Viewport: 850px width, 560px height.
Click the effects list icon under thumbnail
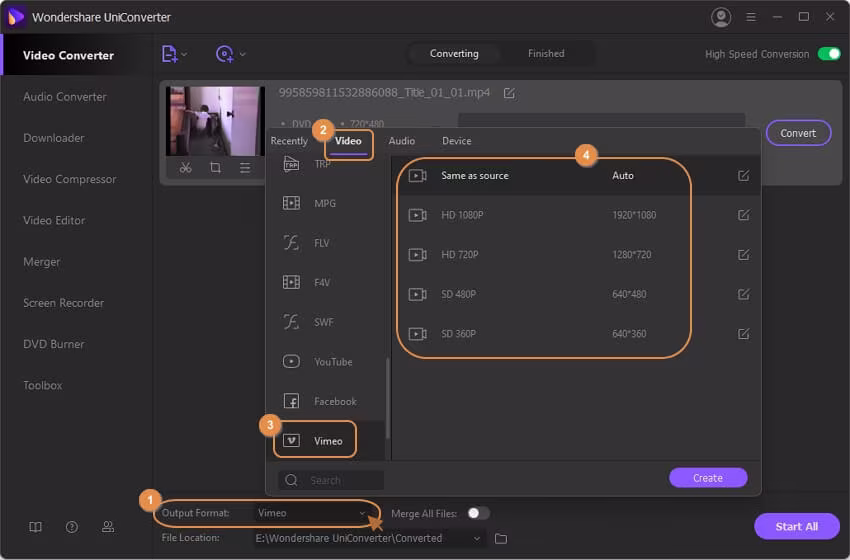[x=245, y=168]
